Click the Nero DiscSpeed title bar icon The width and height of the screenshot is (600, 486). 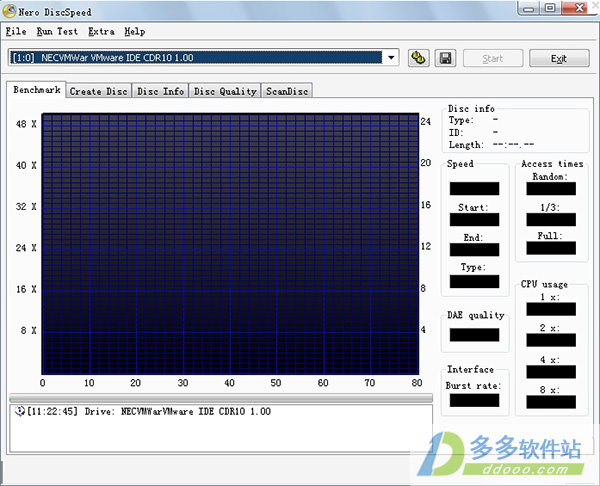(x=9, y=11)
